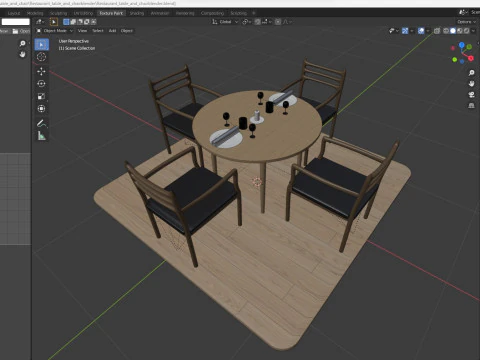
Task: Open the Global transform orientation dropdown
Action: click(225, 22)
